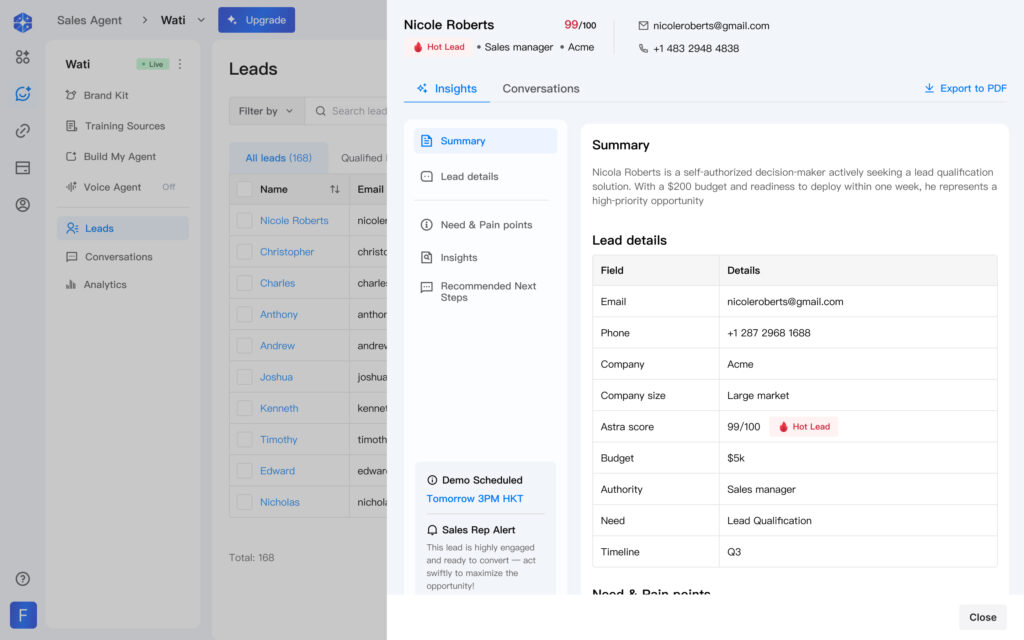The image size is (1024, 640).
Task: Open the billing card icon in left rail
Action: coord(22,168)
